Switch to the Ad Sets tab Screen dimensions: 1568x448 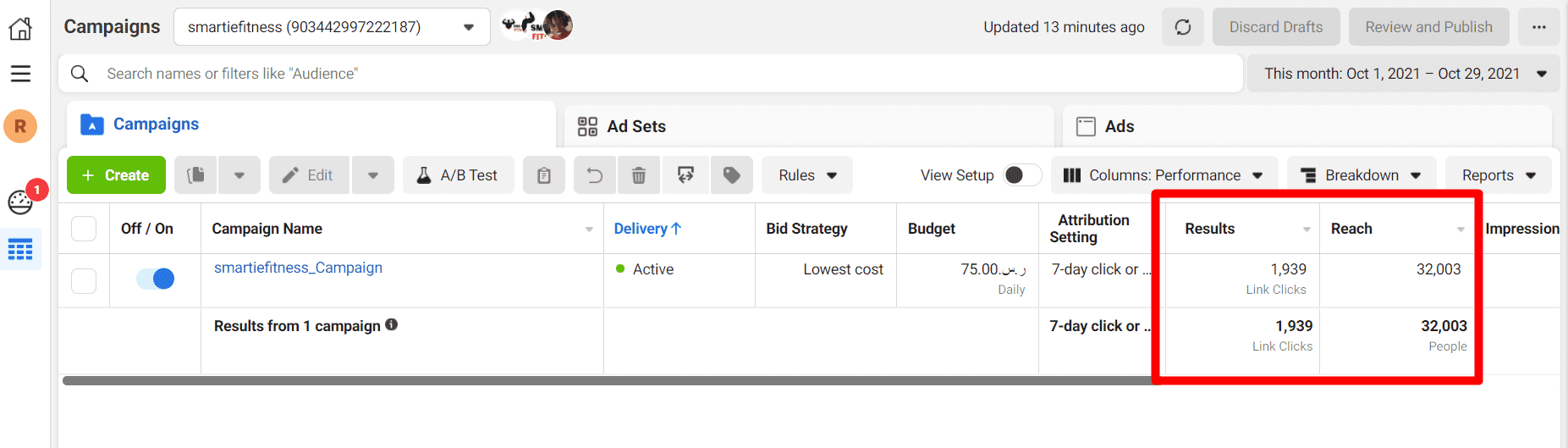(635, 126)
